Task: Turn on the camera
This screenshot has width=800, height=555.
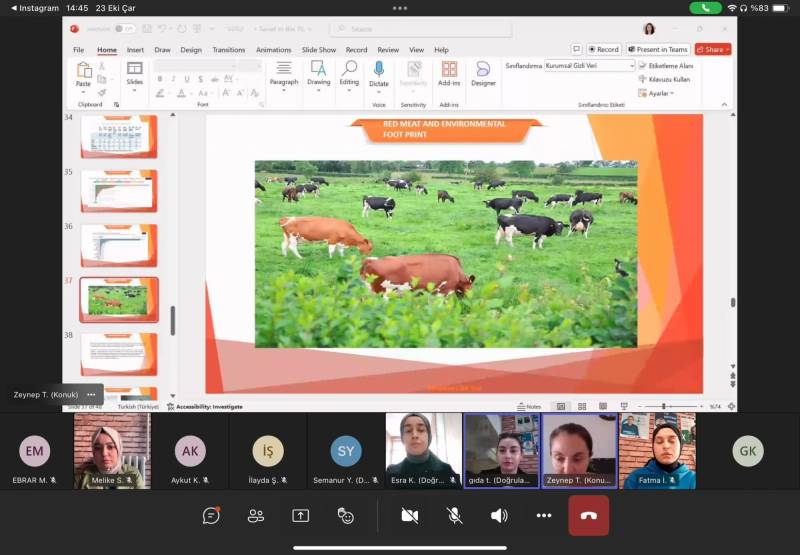Action: click(409, 516)
